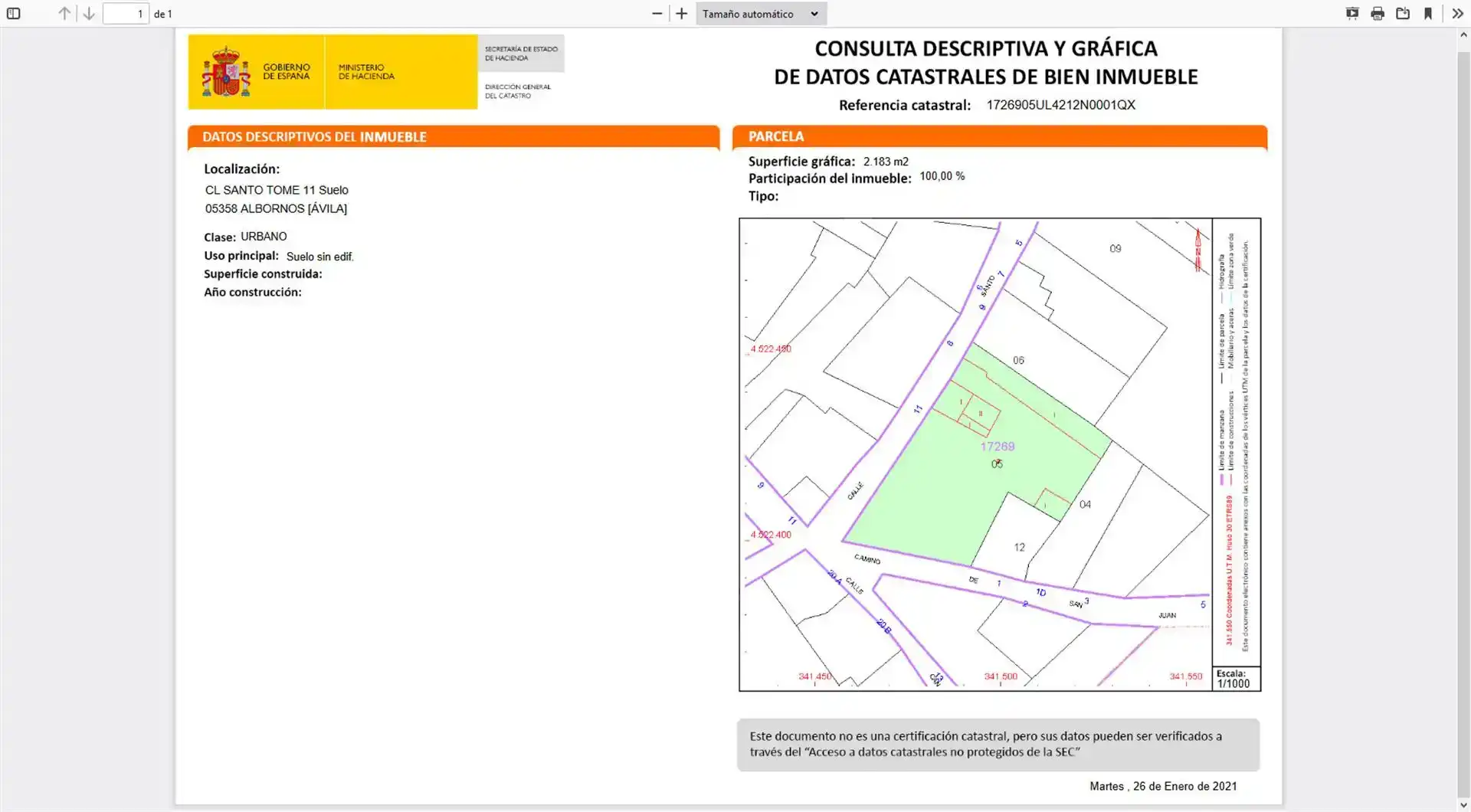The width and height of the screenshot is (1471, 812).
Task: Click the postal line 05358 ALBORNOS [ÁVILA]
Action: pos(276,208)
